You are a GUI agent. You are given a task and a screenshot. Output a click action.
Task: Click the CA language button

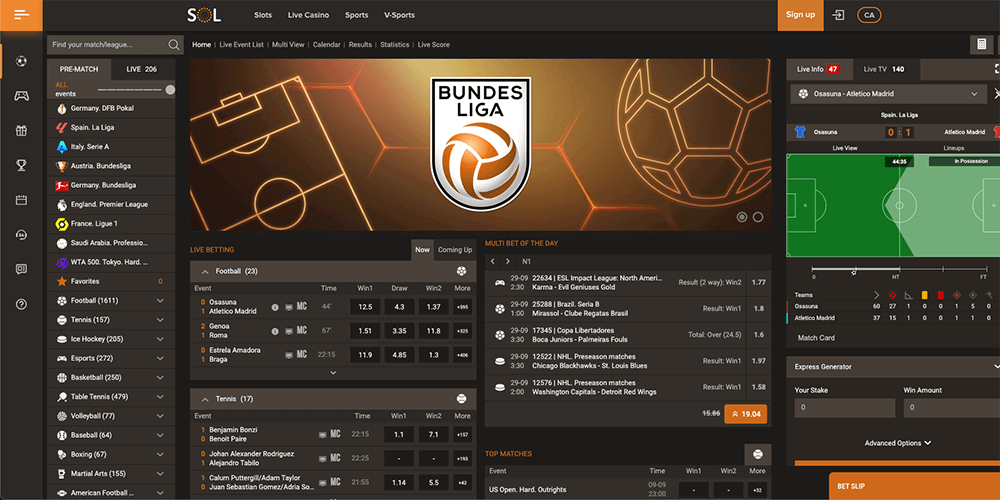coord(869,15)
